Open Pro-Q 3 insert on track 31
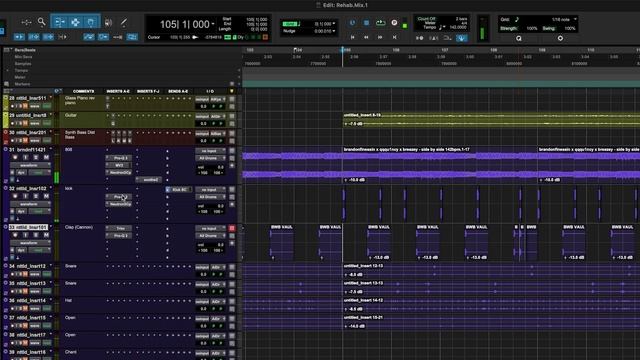This screenshot has width=640, height=360. (x=119, y=158)
